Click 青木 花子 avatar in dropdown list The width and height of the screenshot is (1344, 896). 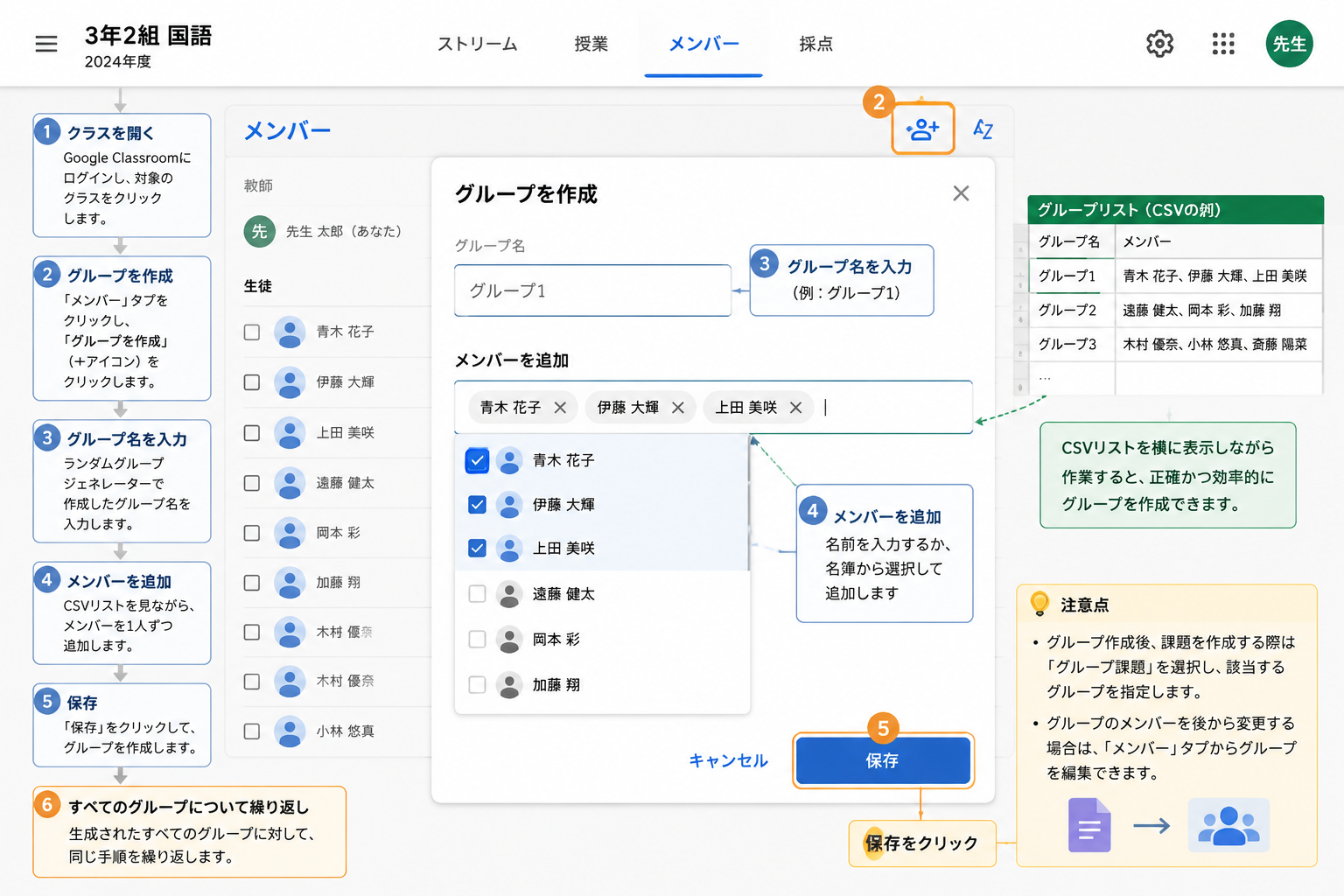509,460
